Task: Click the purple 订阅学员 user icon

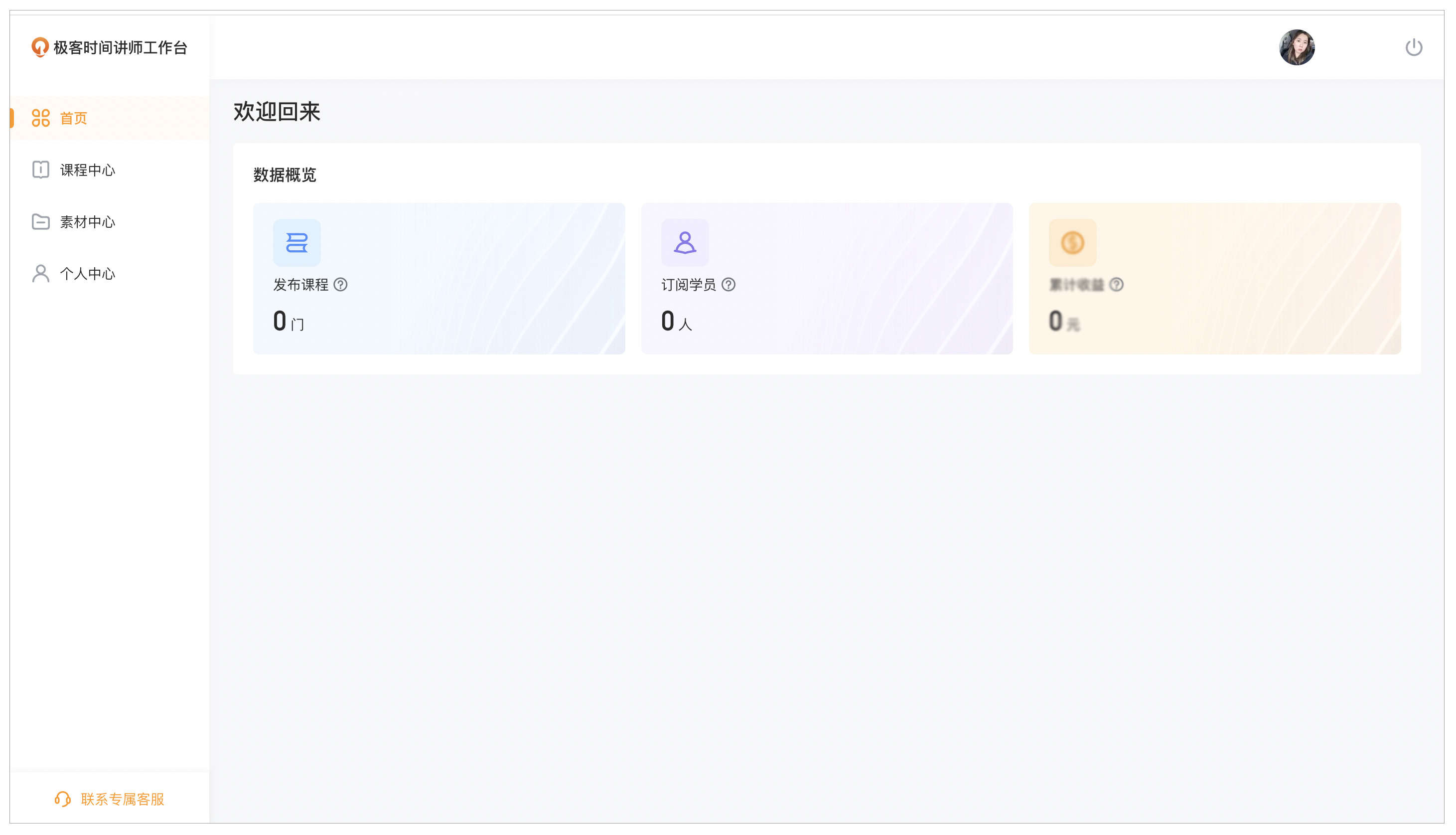Action: click(x=685, y=243)
